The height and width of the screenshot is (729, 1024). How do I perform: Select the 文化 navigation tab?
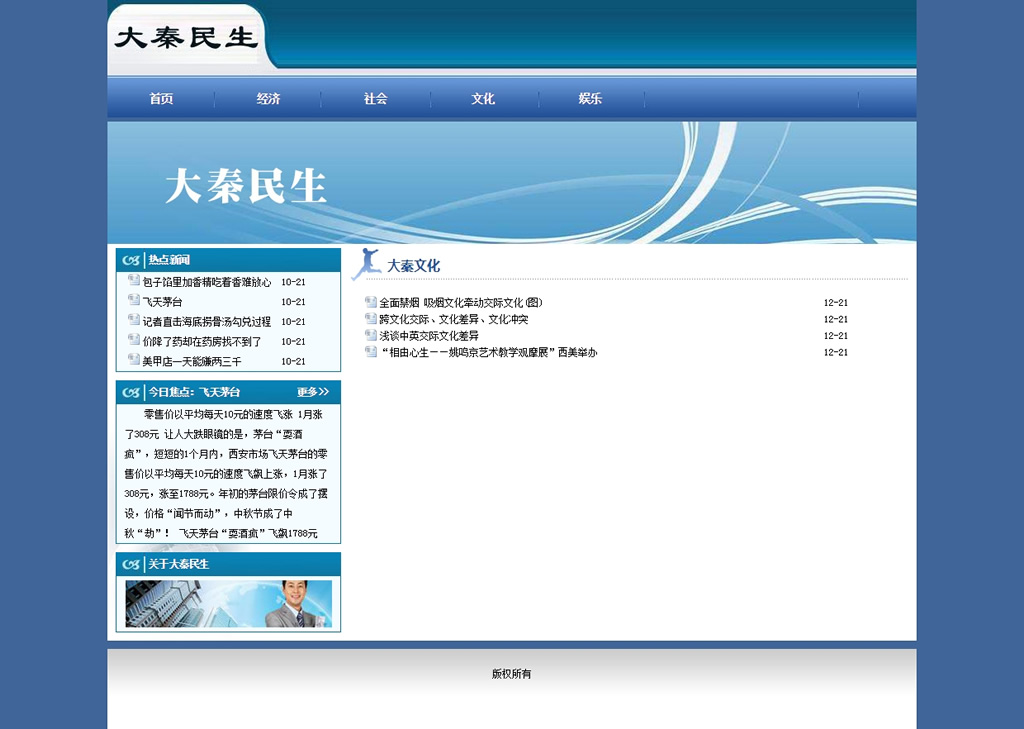483,99
